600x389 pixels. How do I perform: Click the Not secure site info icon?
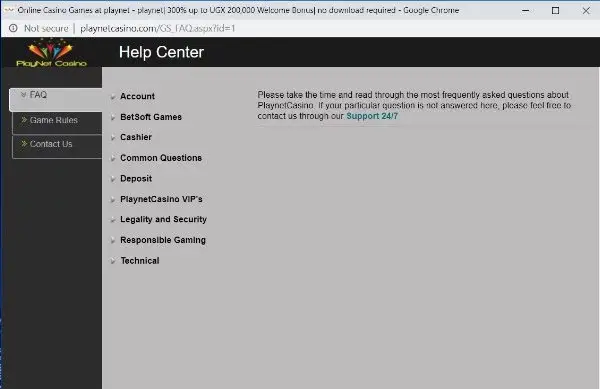[13, 28]
